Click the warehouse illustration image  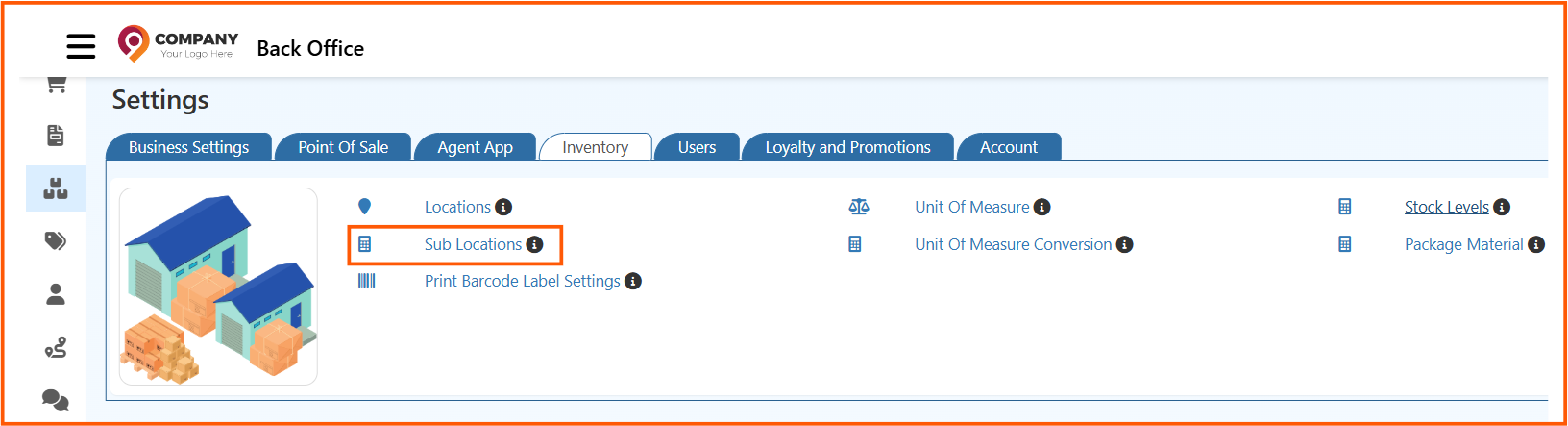click(218, 287)
